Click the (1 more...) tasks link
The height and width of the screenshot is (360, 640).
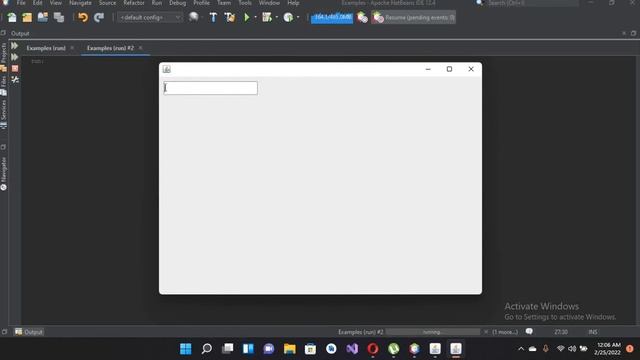tap(505, 332)
